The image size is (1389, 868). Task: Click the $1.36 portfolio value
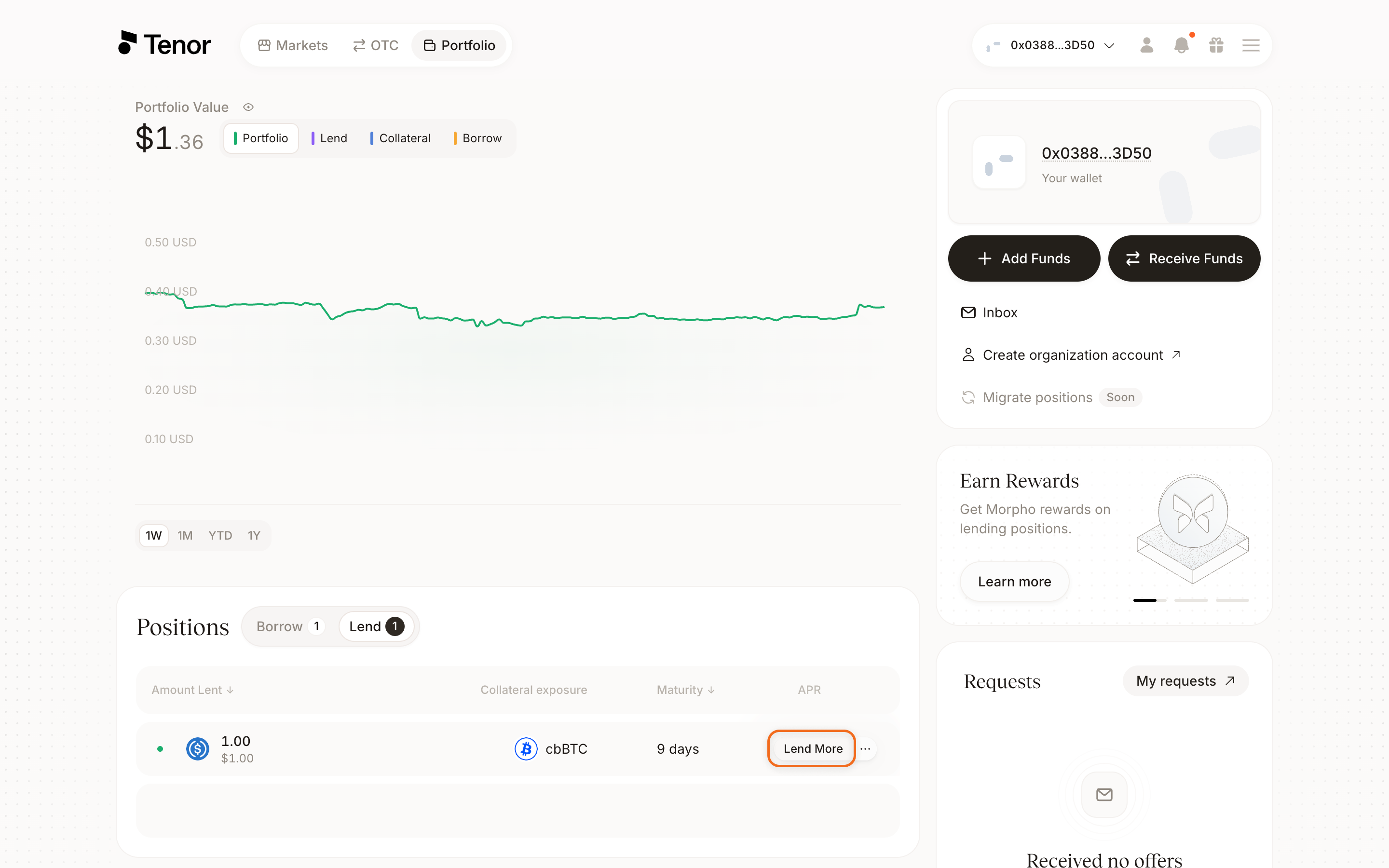click(169, 138)
